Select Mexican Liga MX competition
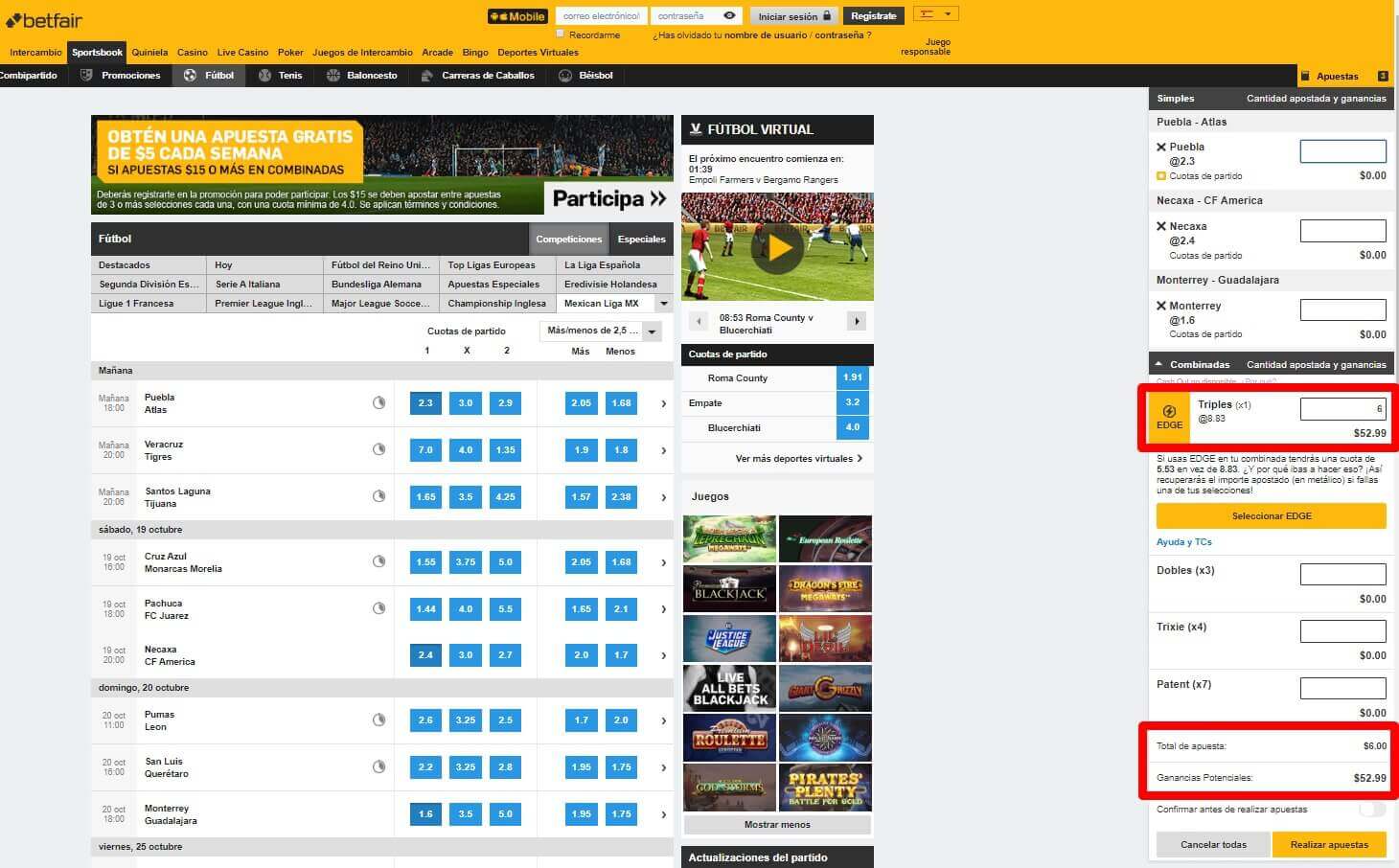 point(604,304)
